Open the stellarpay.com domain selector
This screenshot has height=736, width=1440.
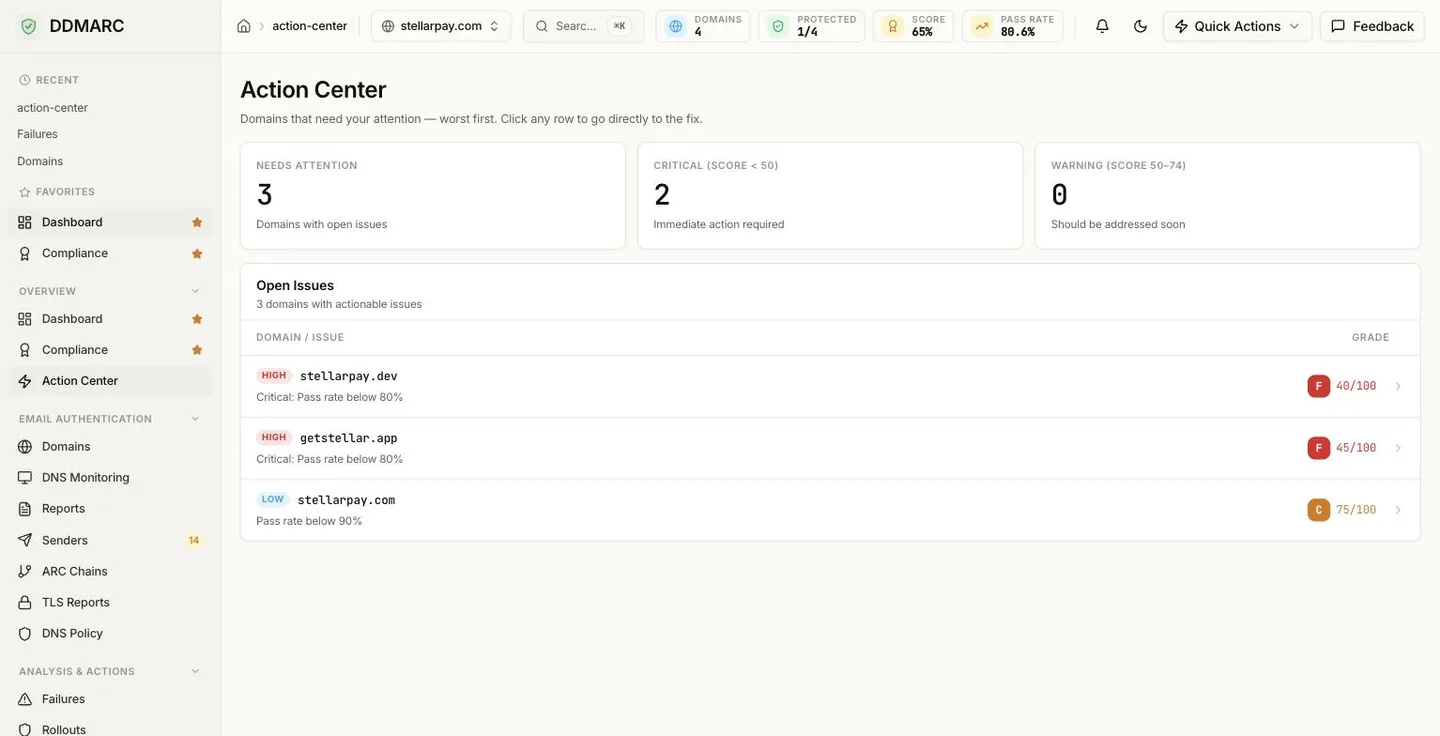[441, 26]
